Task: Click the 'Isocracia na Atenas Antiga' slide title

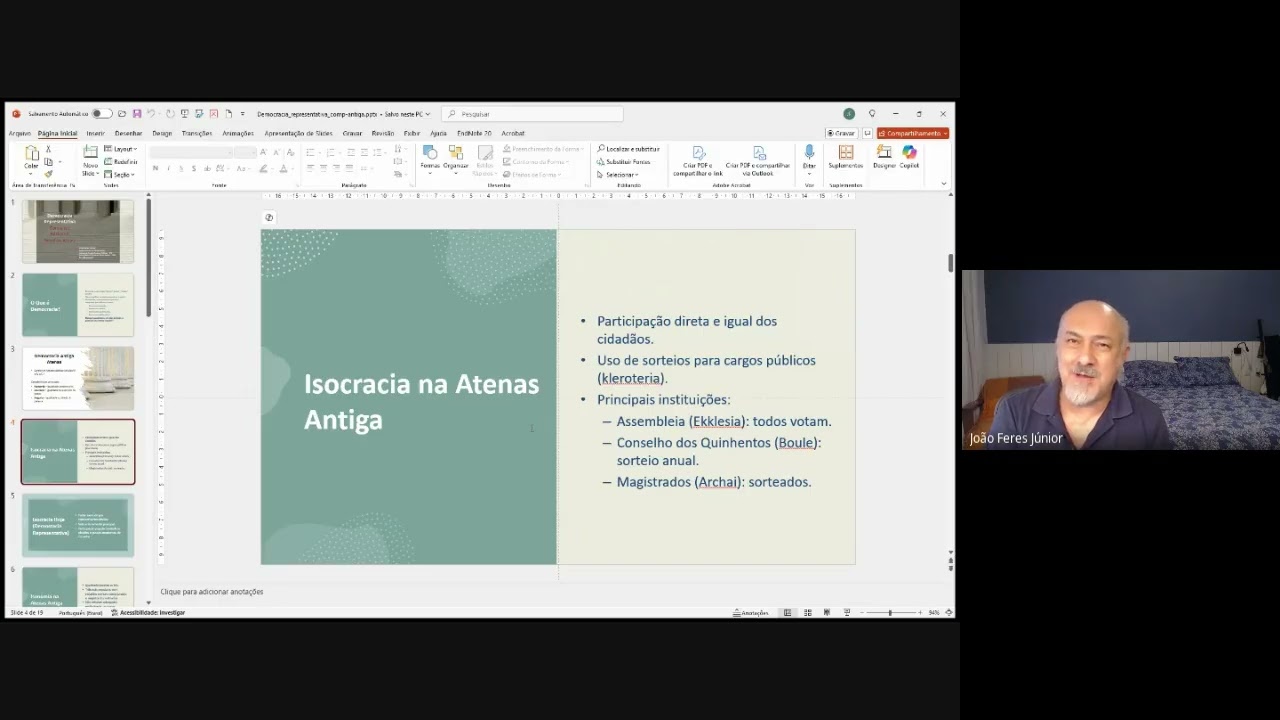Action: click(421, 401)
